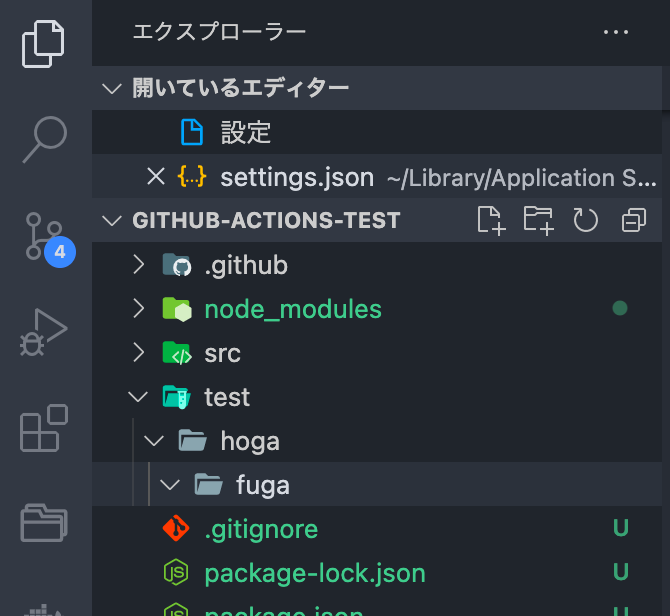Click the New Folder icon

point(539,220)
